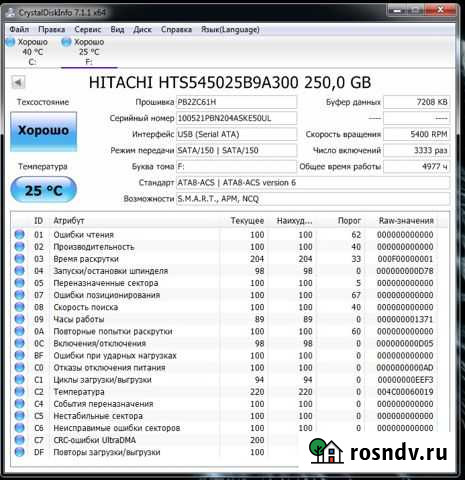Click the Буква тома F: field
Image resolution: width=465 pixels, height=480 pixels.
pyautogui.click(x=236, y=166)
